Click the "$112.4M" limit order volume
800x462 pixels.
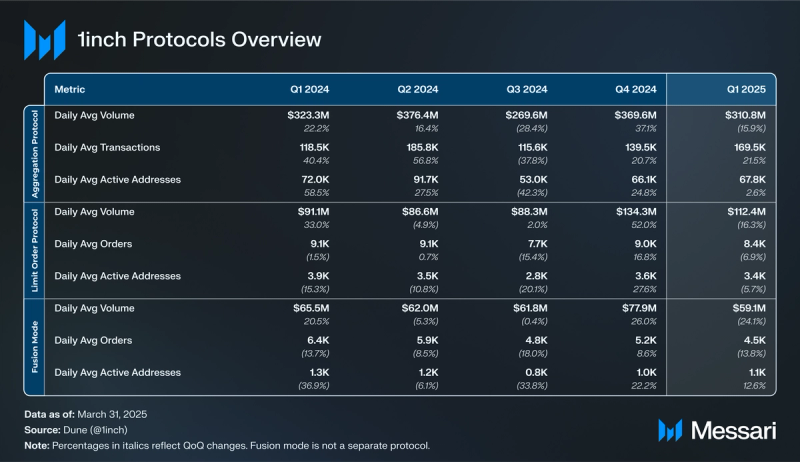coord(746,212)
